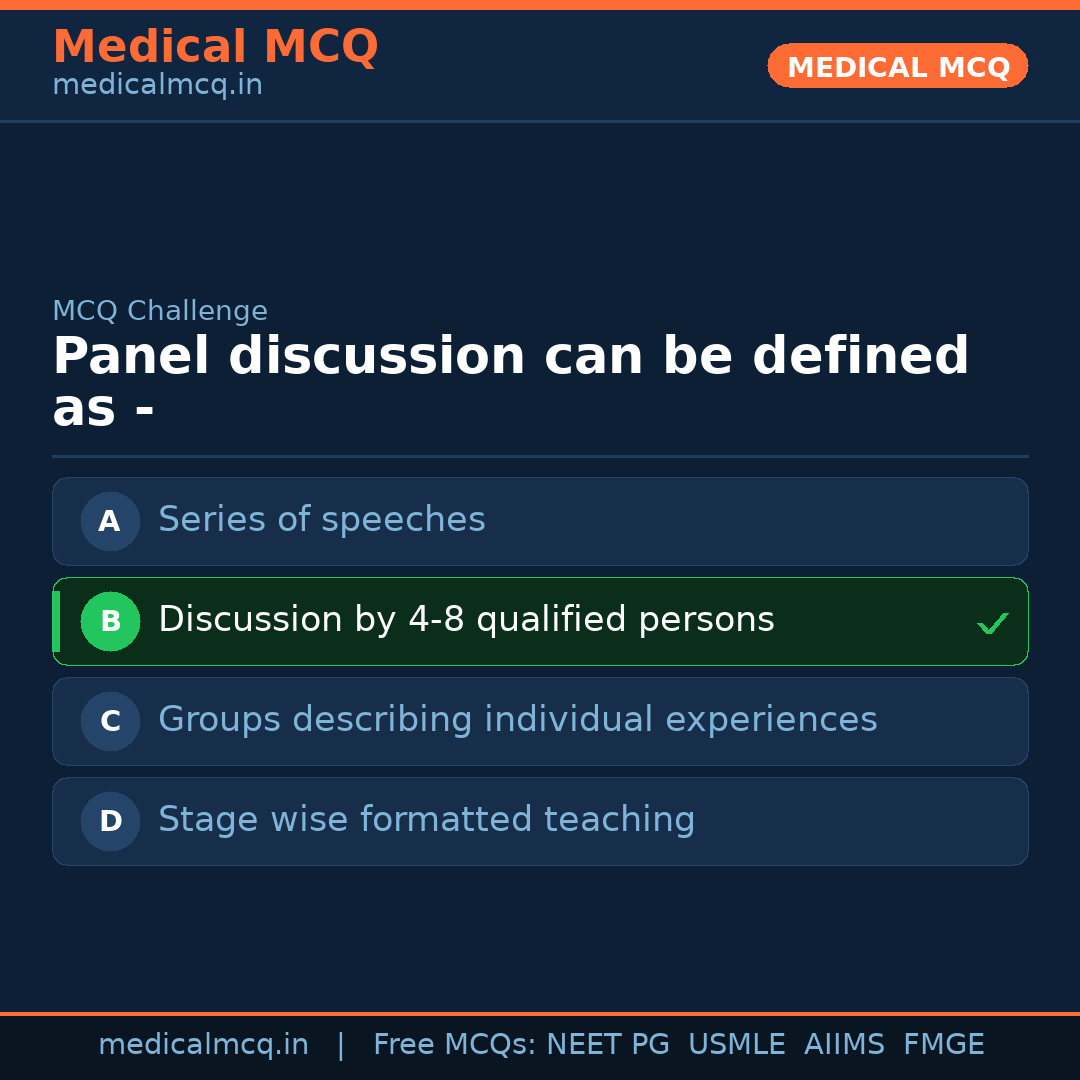This screenshot has height=1080, width=1080.
Task: Click the orange Medical MCQ header title
Action: pyautogui.click(x=215, y=47)
